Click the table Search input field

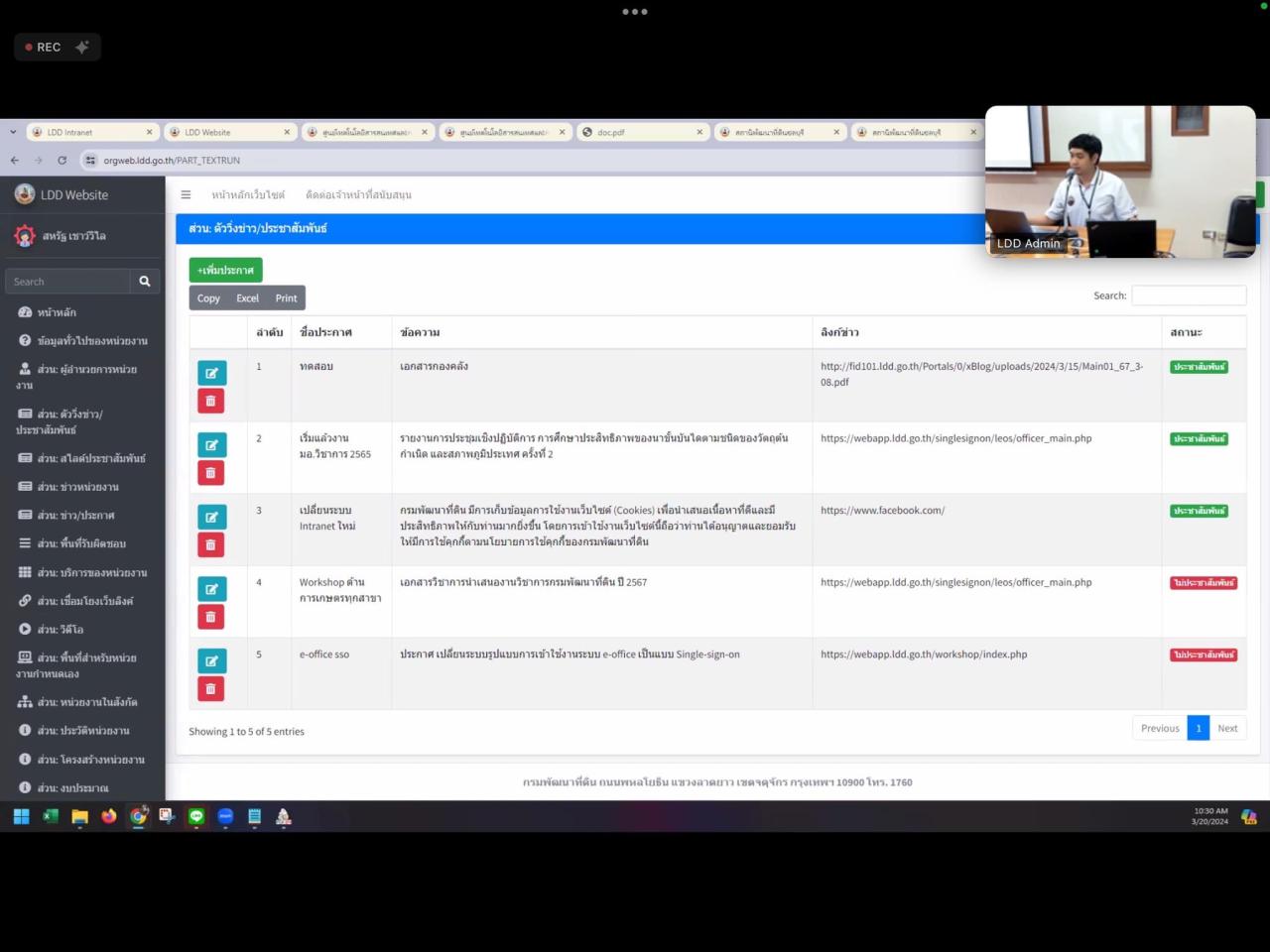point(1189,296)
